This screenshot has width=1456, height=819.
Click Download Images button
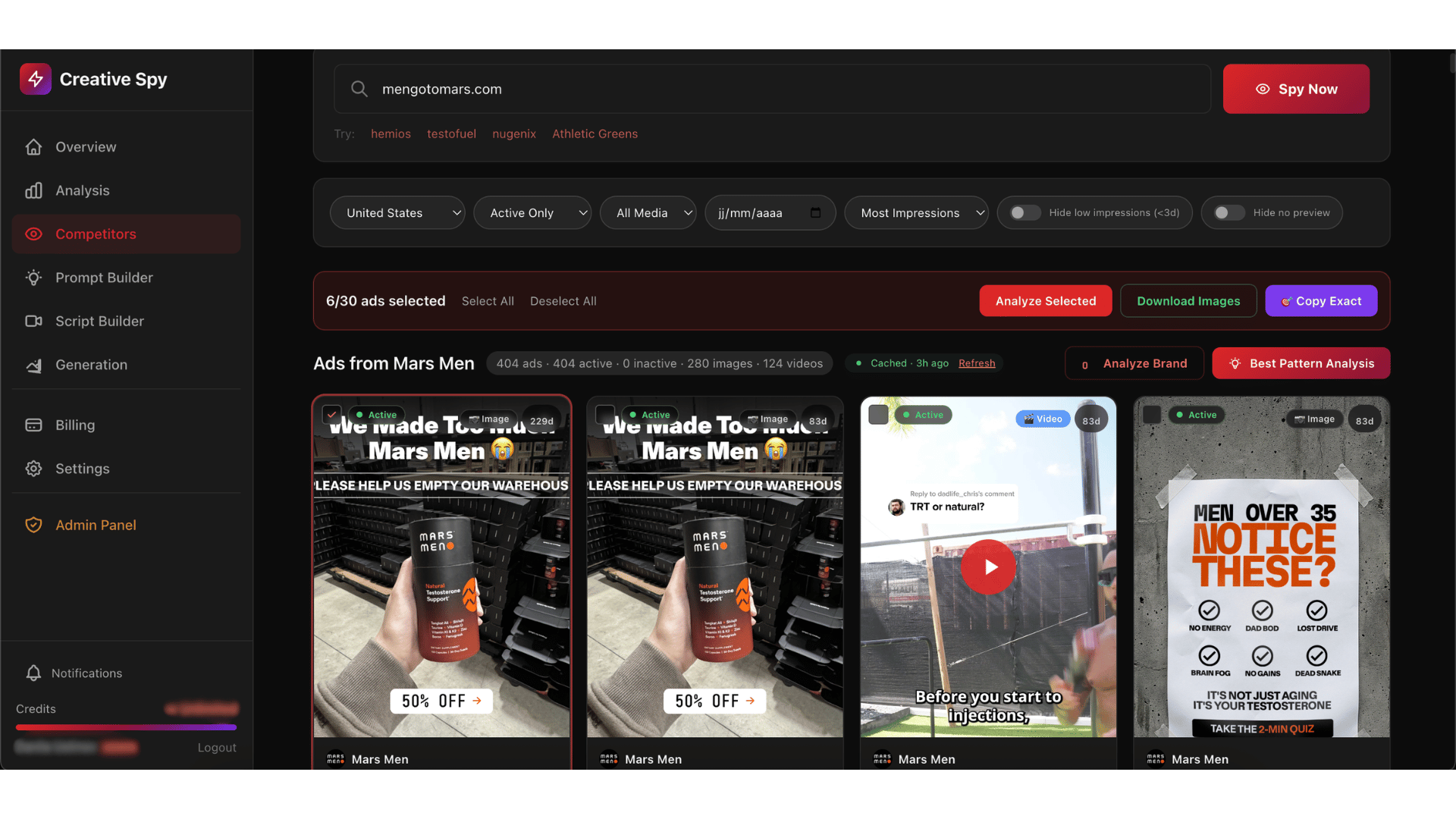coord(1188,301)
